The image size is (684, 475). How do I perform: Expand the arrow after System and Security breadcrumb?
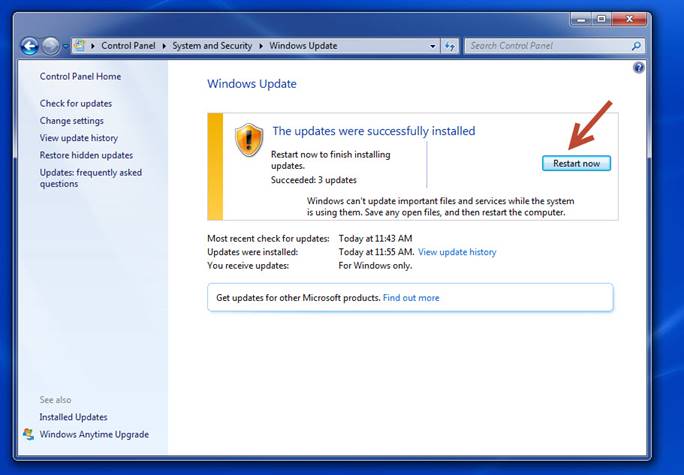click(262, 46)
